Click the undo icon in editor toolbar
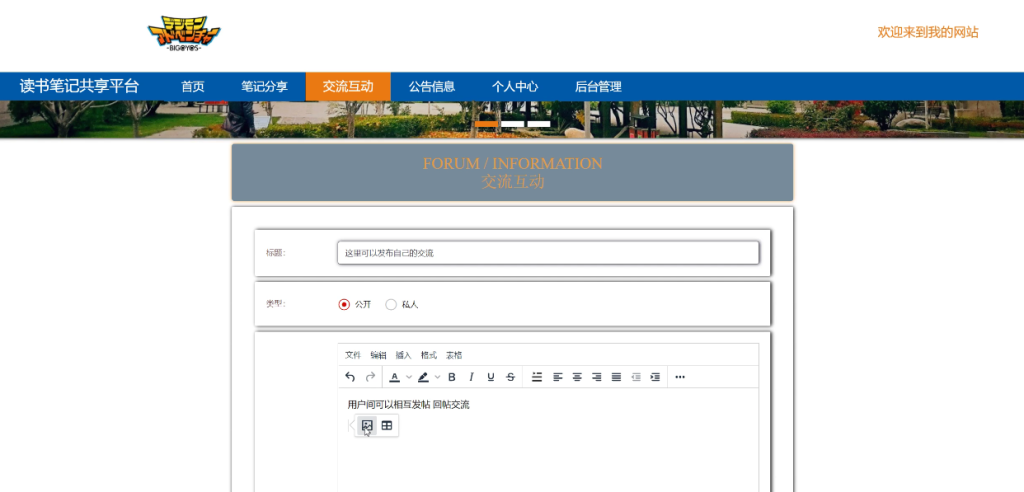This screenshot has height=492, width=1024. pyautogui.click(x=350, y=377)
